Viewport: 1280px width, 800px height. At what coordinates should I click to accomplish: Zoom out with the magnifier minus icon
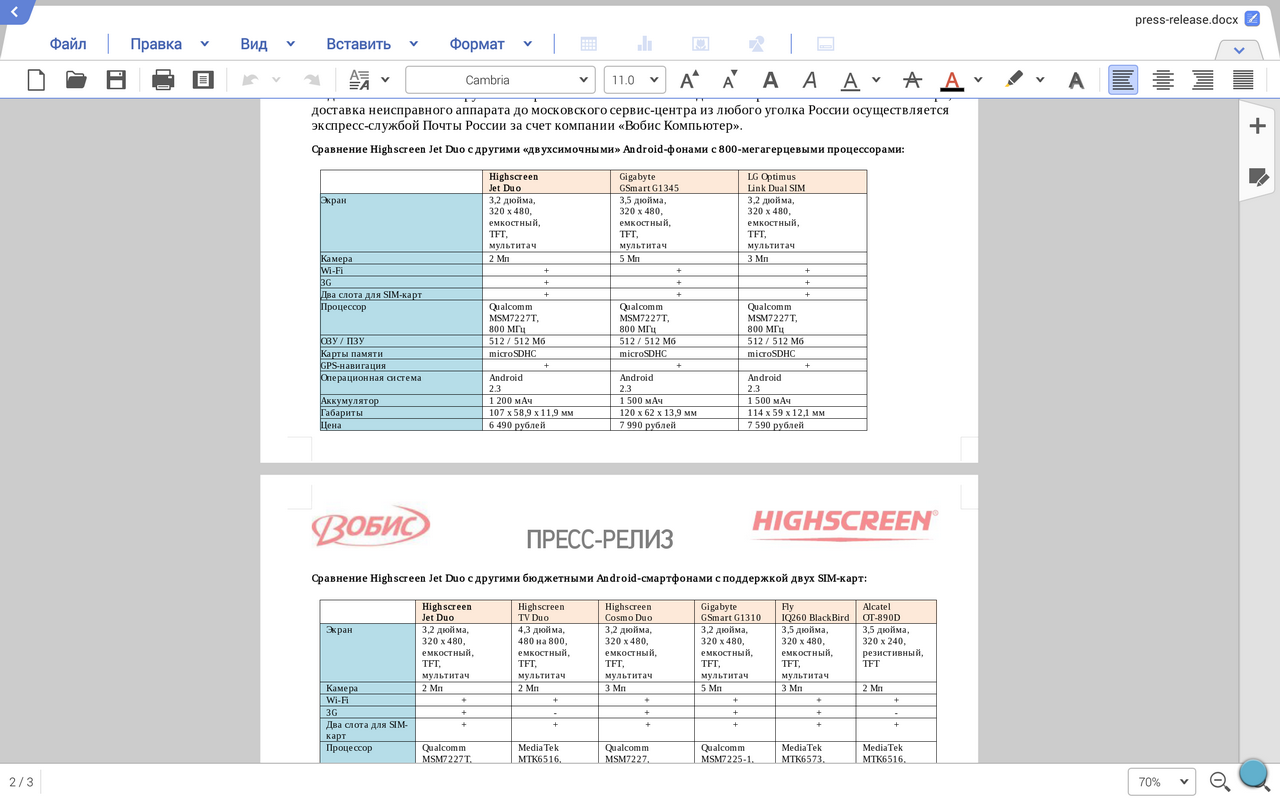point(1219,782)
